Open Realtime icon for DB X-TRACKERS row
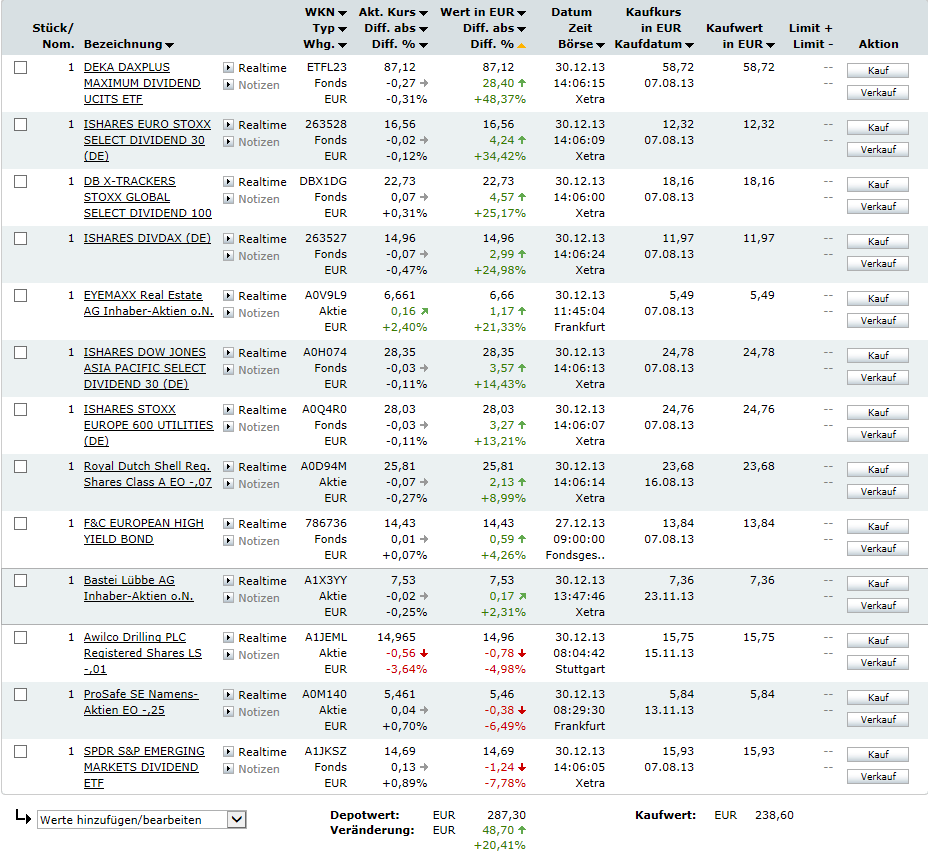The height and width of the screenshot is (854, 928). coord(228,181)
